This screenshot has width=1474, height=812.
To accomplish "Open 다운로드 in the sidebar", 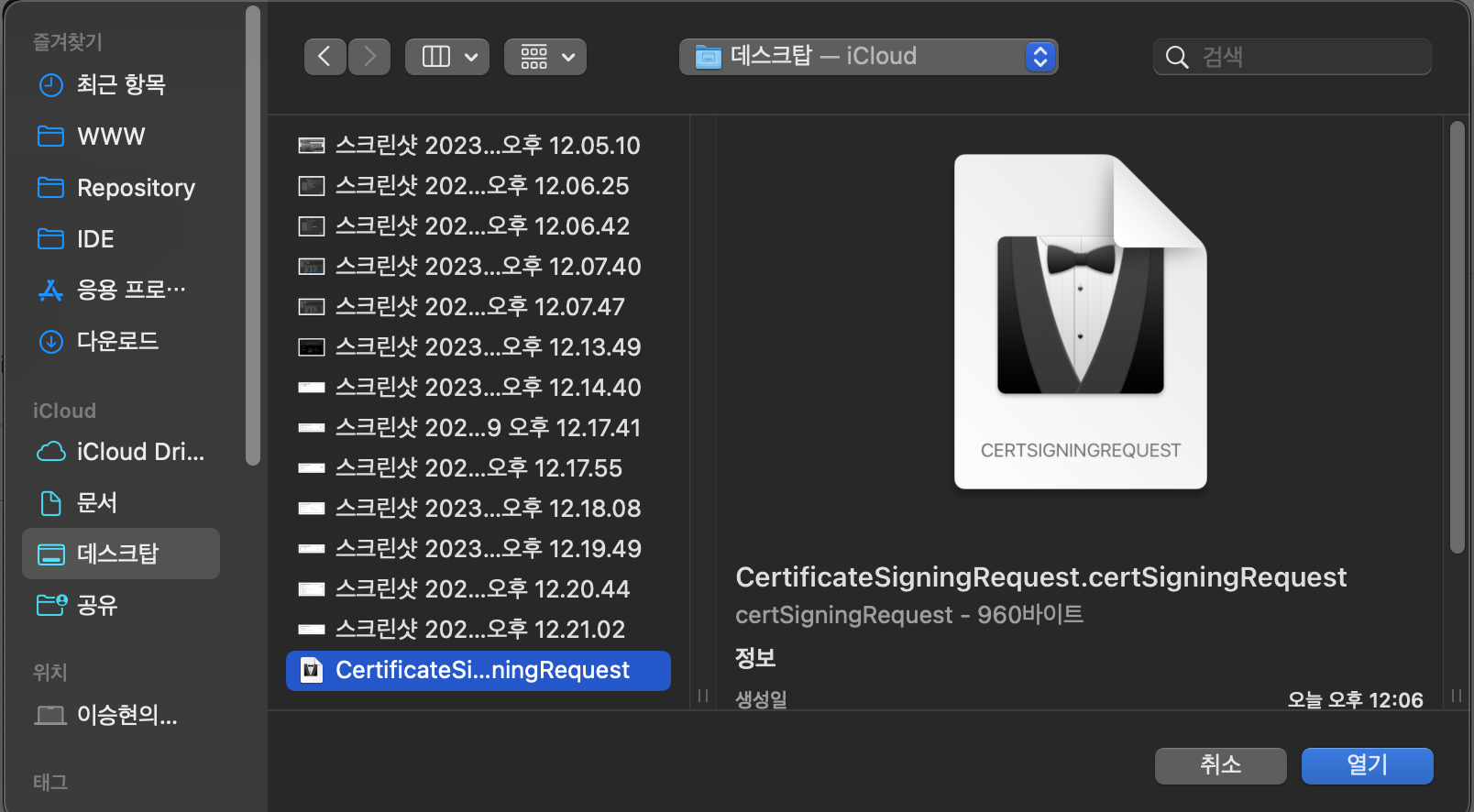I will (x=121, y=342).
